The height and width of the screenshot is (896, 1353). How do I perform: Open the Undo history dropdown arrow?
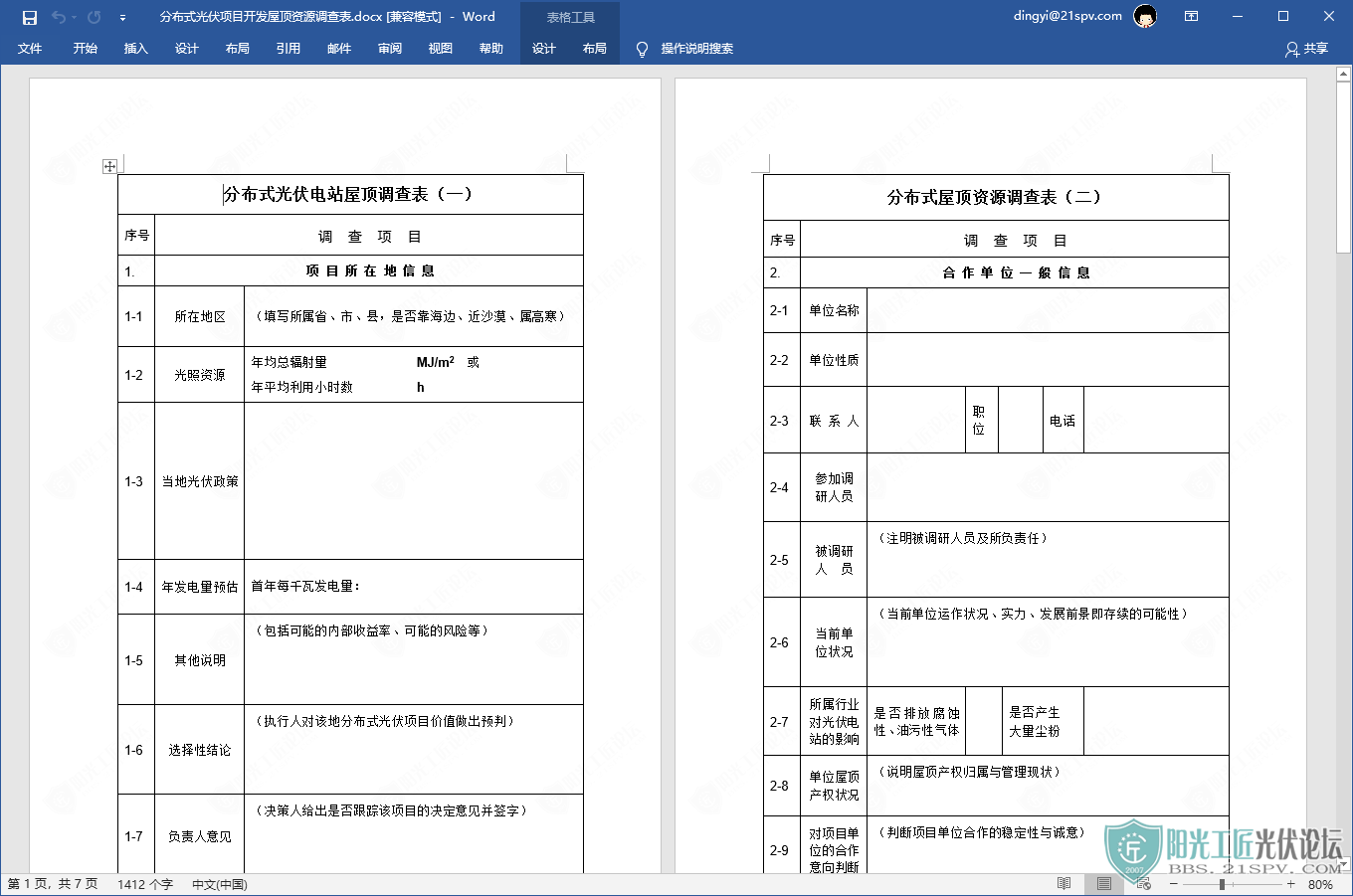point(74,17)
